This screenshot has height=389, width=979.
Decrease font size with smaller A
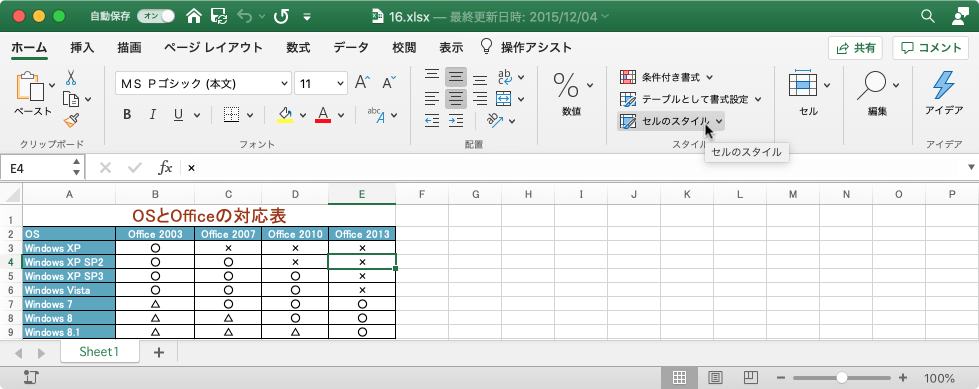click(x=389, y=82)
